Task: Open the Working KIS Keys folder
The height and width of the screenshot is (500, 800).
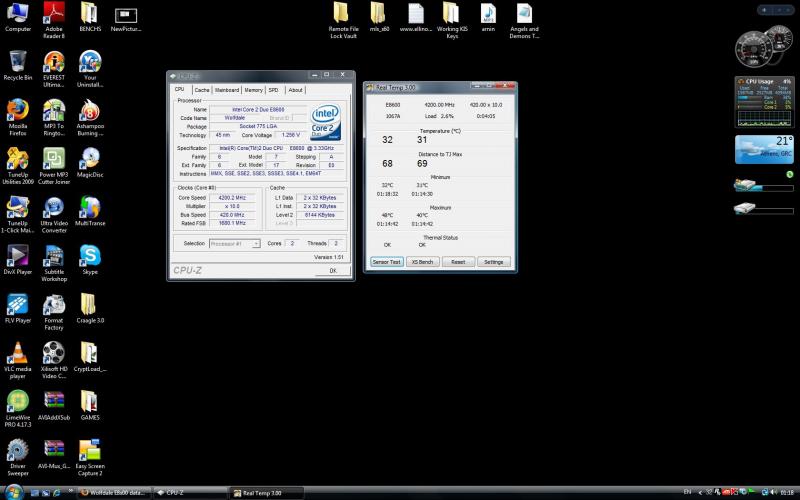Action: (x=452, y=20)
